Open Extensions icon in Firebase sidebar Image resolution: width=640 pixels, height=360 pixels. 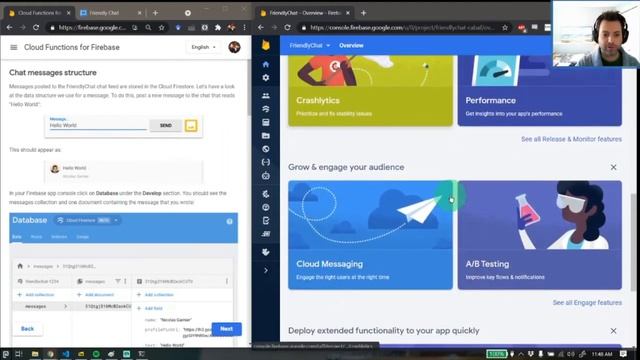(266, 252)
